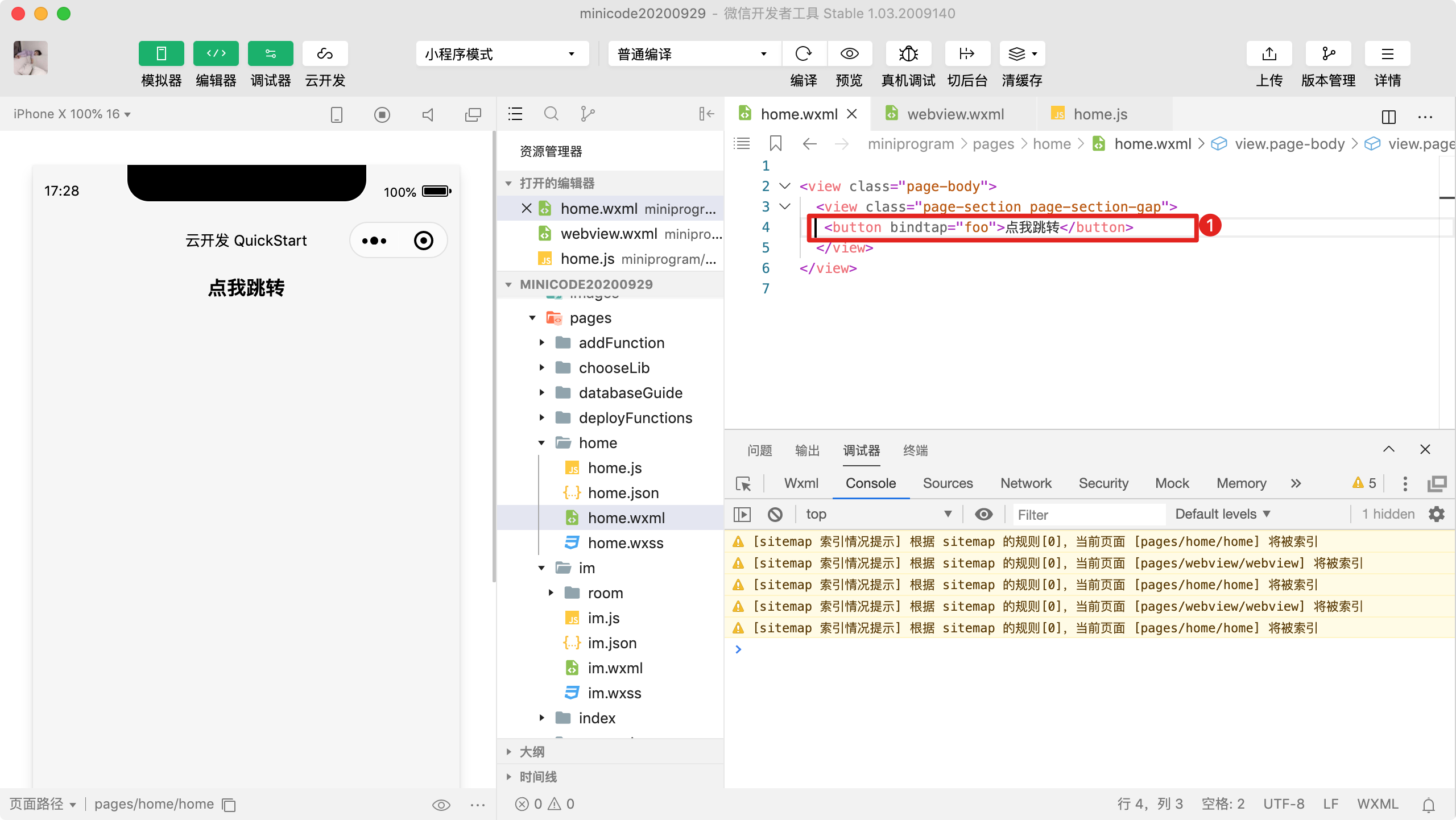Click the 编译 refresh icon
The image size is (1456, 820).
click(x=803, y=54)
